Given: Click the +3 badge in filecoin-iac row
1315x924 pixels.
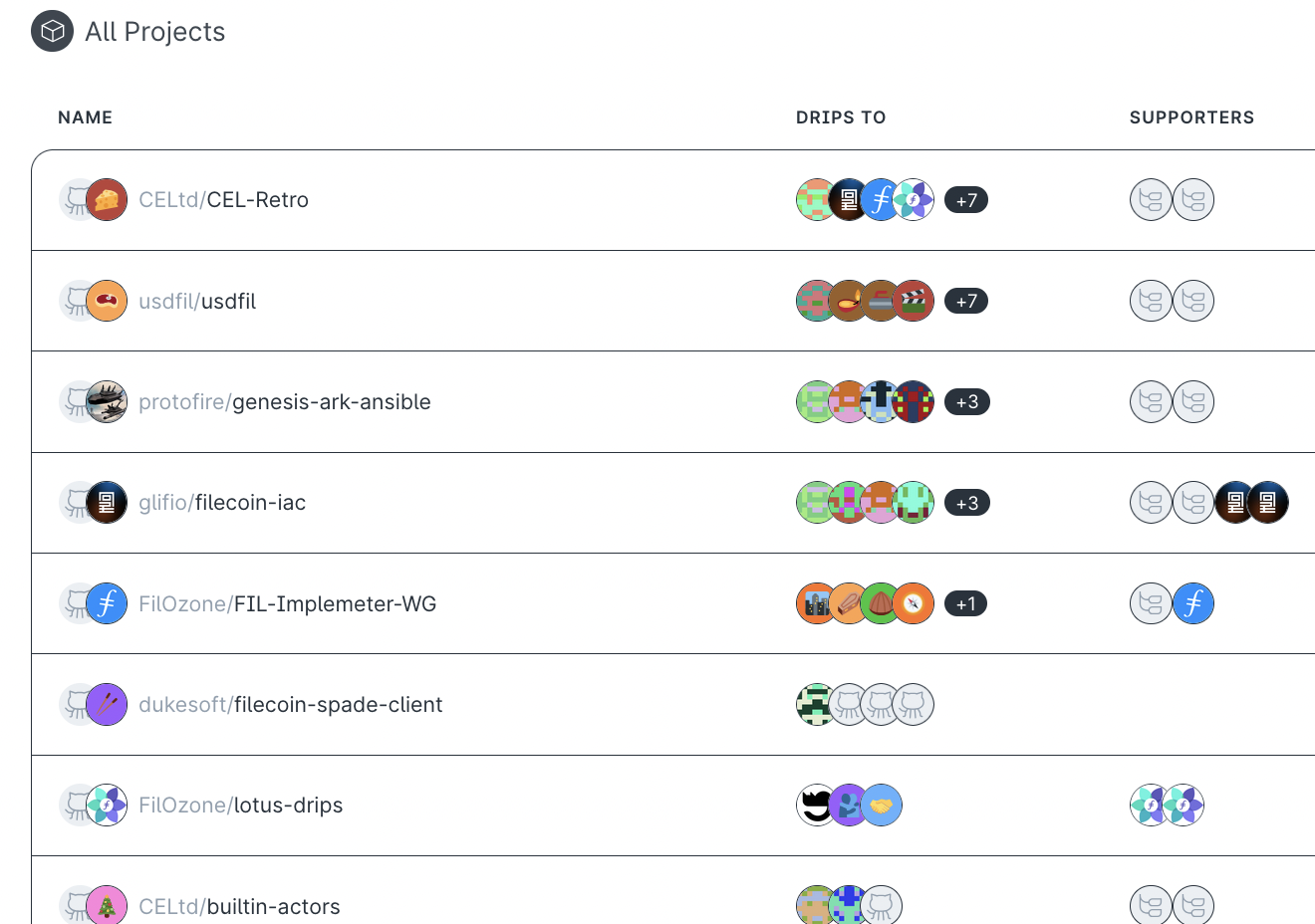Looking at the screenshot, I should 966,503.
